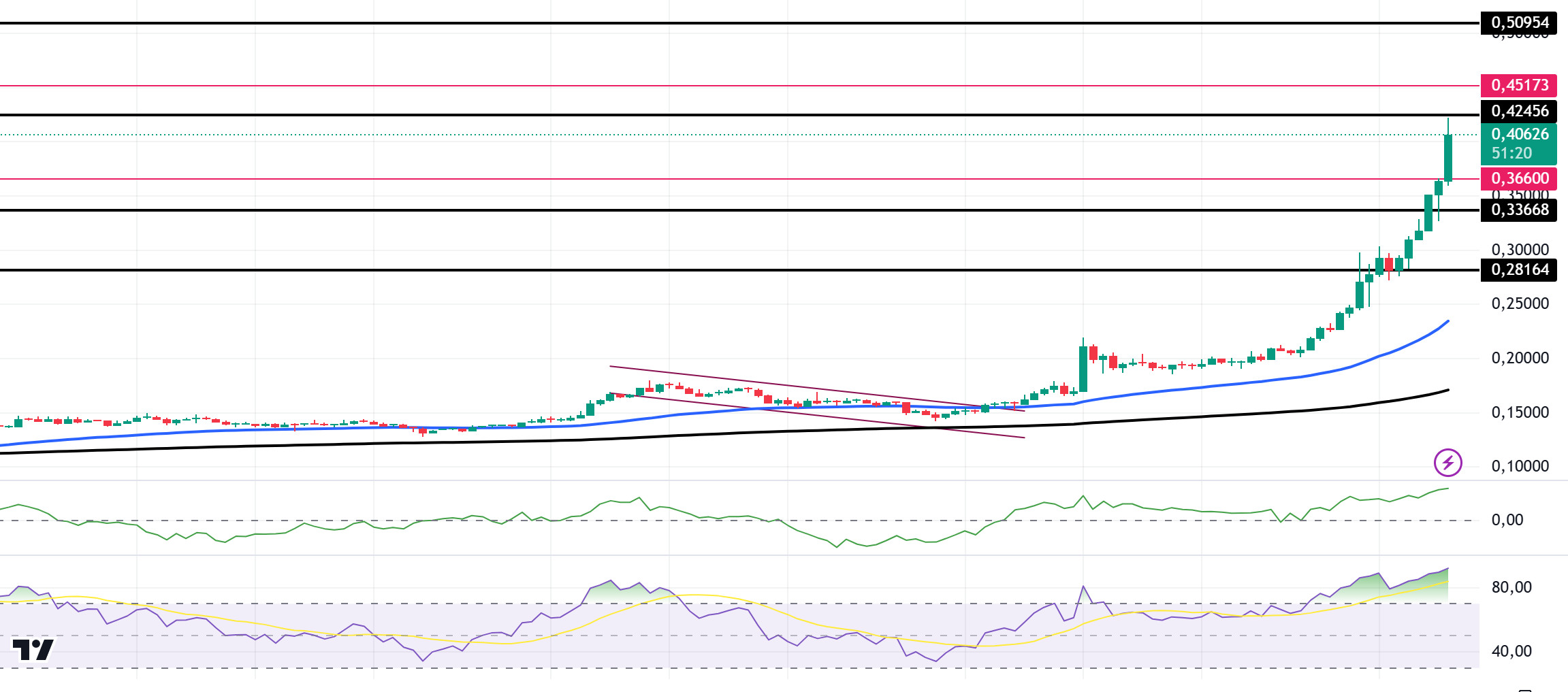Click the 51:20 candle countdown timer

(x=1511, y=153)
